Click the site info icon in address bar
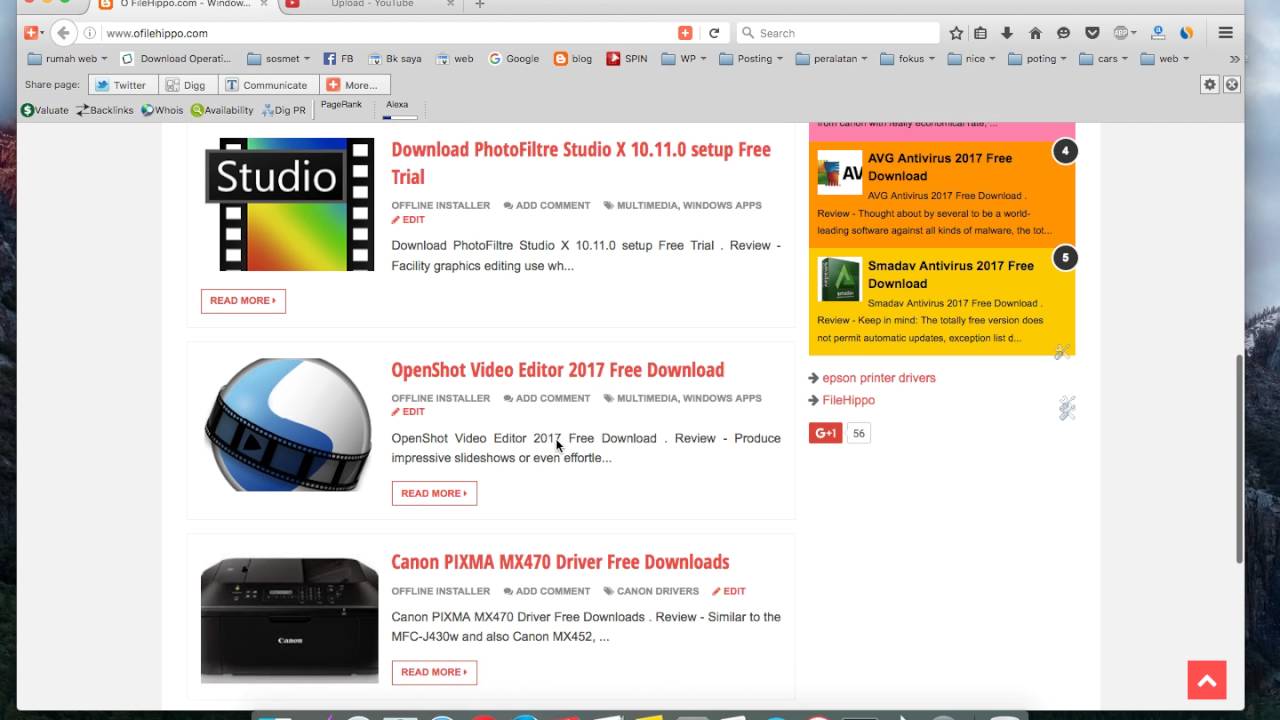The width and height of the screenshot is (1280, 720). click(x=91, y=33)
